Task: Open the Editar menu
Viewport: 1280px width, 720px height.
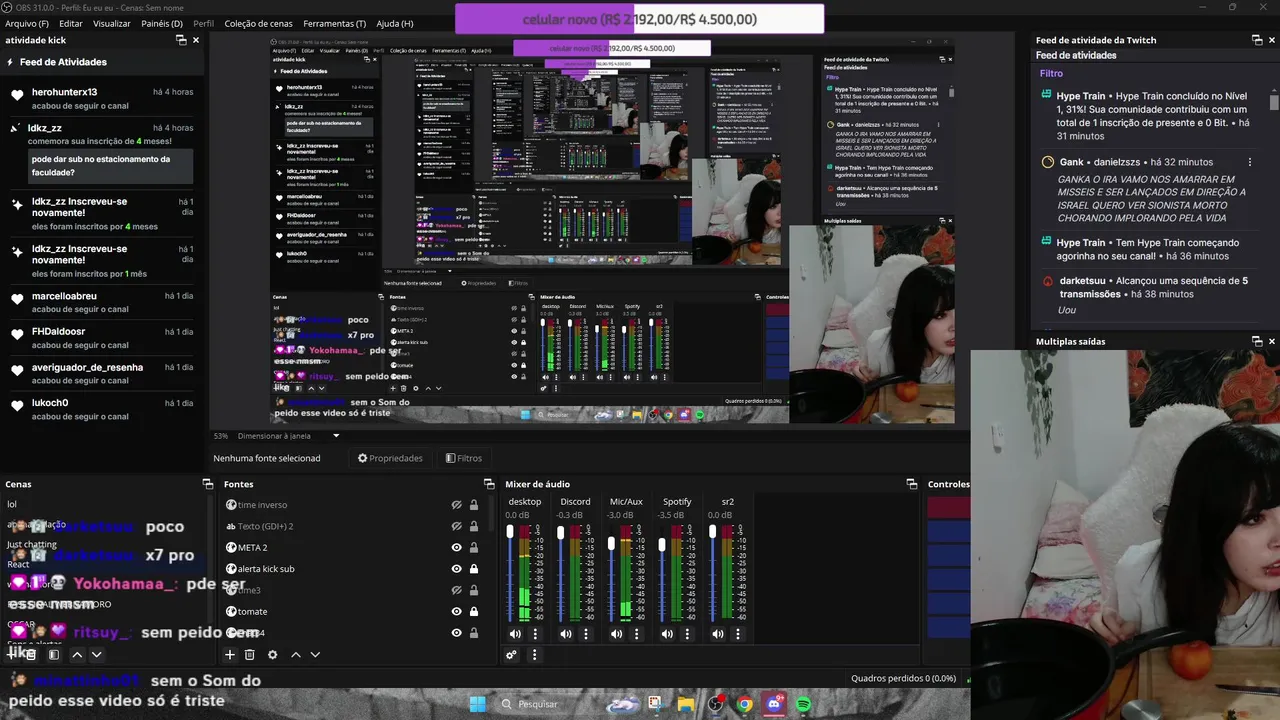Action: point(71,23)
